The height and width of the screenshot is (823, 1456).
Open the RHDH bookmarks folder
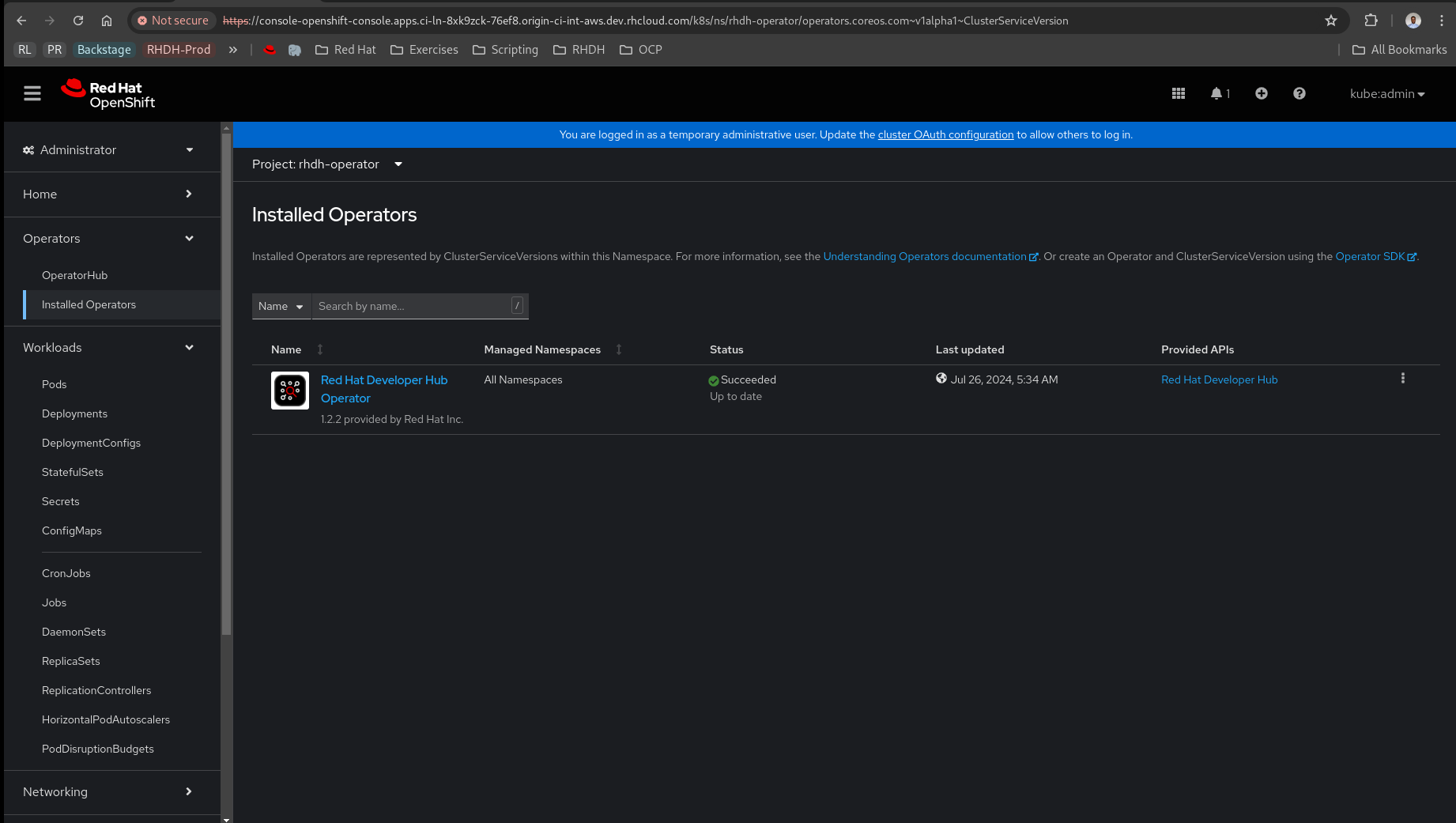(579, 50)
